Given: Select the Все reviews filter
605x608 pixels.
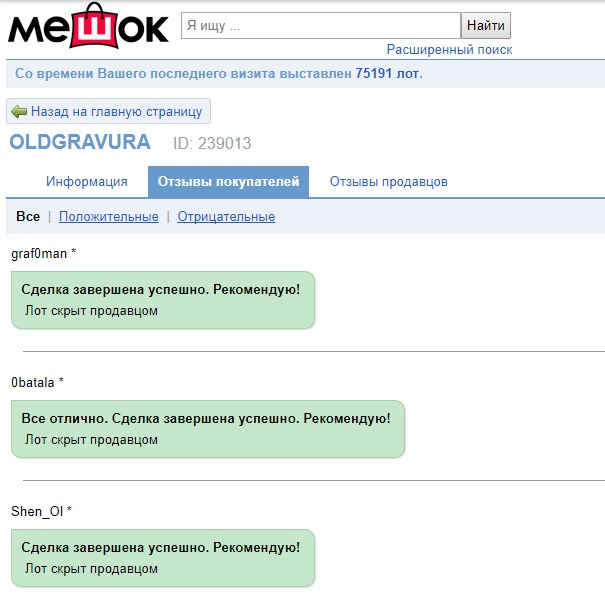Looking at the screenshot, I should point(28,216).
